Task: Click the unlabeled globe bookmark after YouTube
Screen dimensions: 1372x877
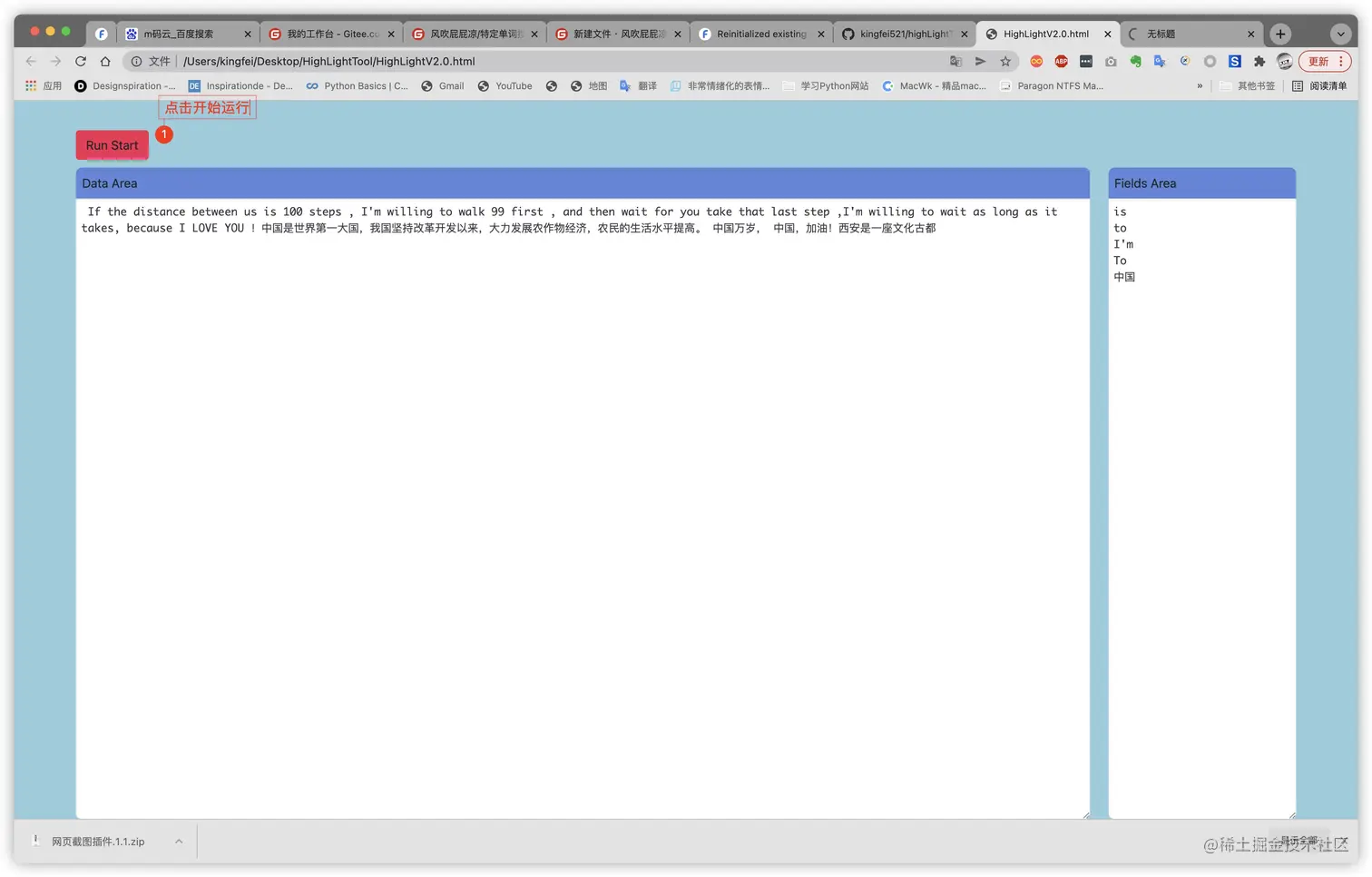Action: pos(552,85)
